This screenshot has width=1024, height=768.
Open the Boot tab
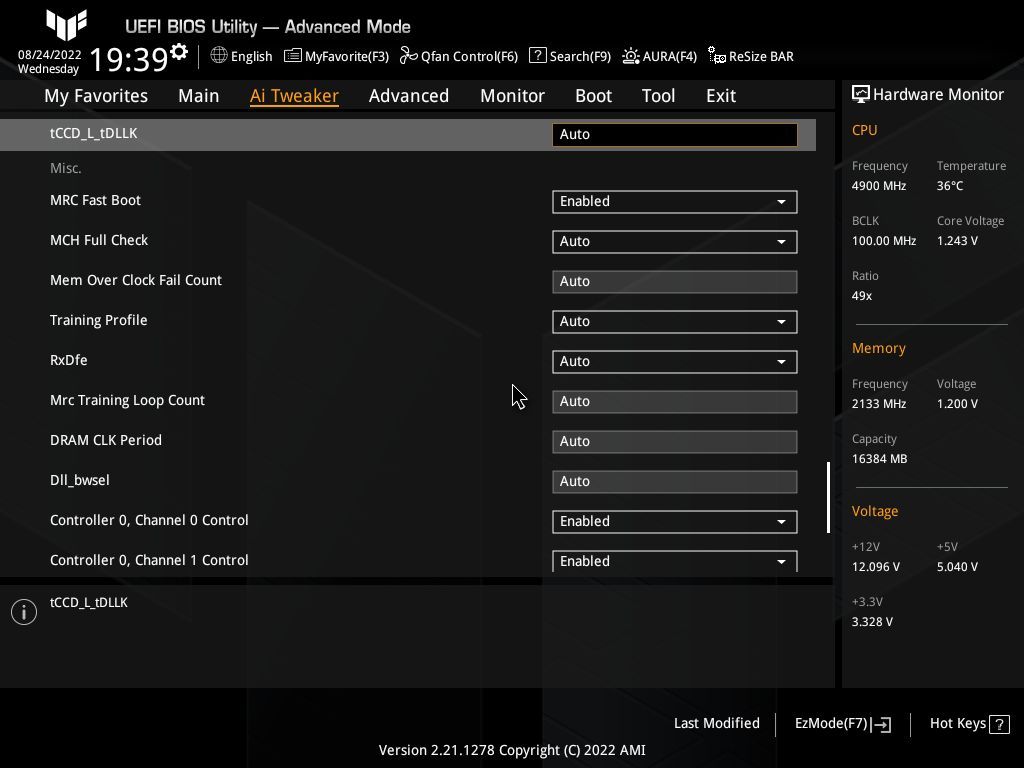(593, 96)
